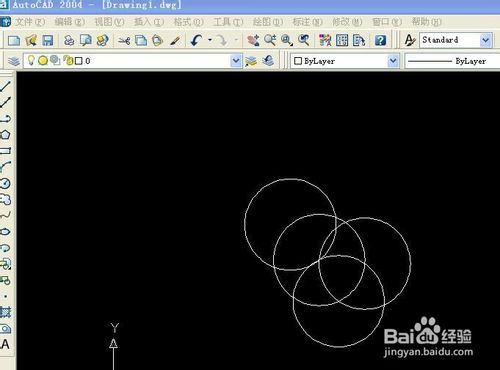Create a new drawing with New icon
This screenshot has width=500, height=370.
pyautogui.click(x=14, y=41)
